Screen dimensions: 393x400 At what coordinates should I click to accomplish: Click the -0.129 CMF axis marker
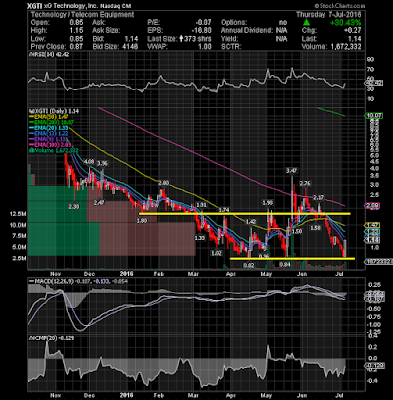coord(375,366)
